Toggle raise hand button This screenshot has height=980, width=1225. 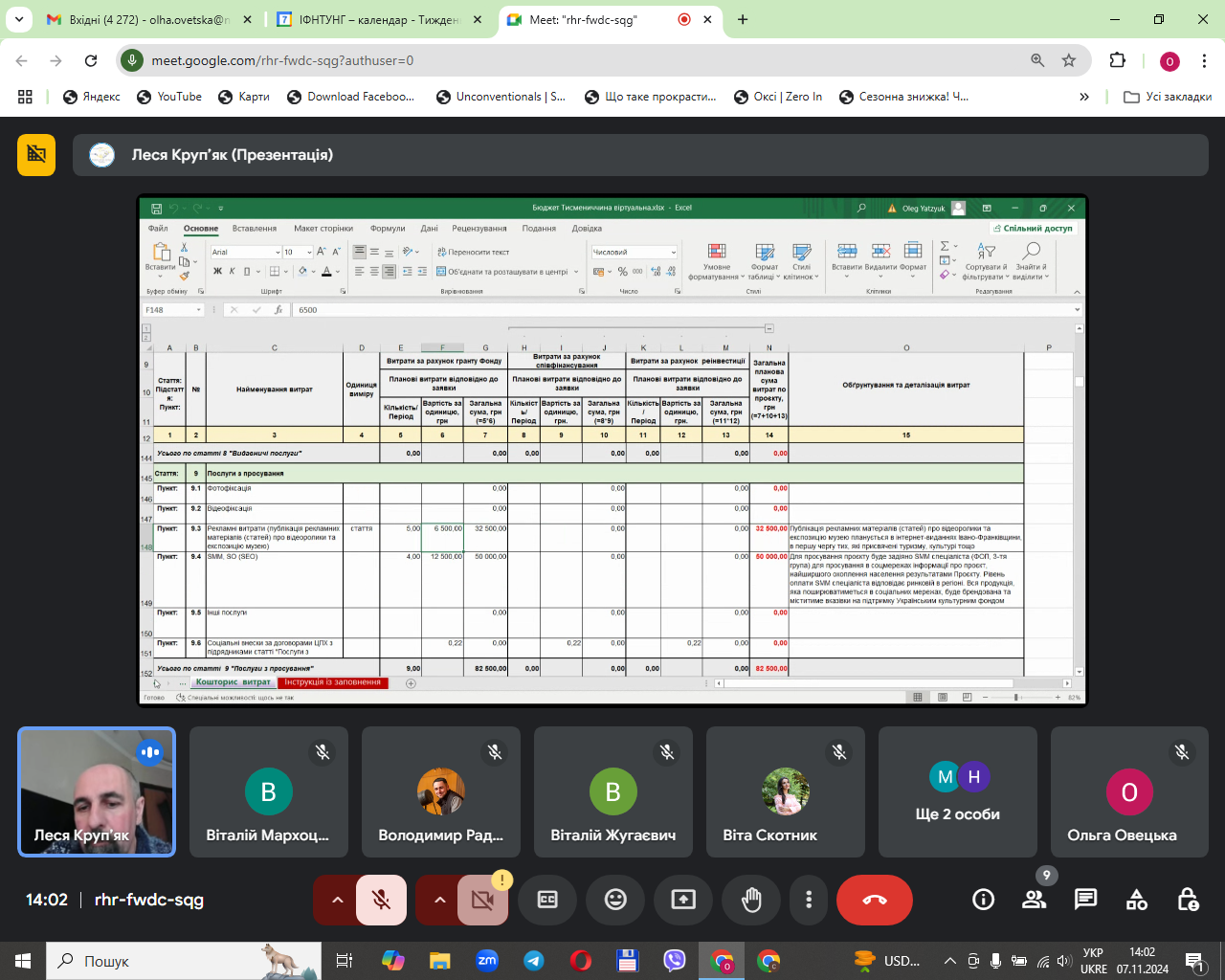pyautogui.click(x=751, y=900)
